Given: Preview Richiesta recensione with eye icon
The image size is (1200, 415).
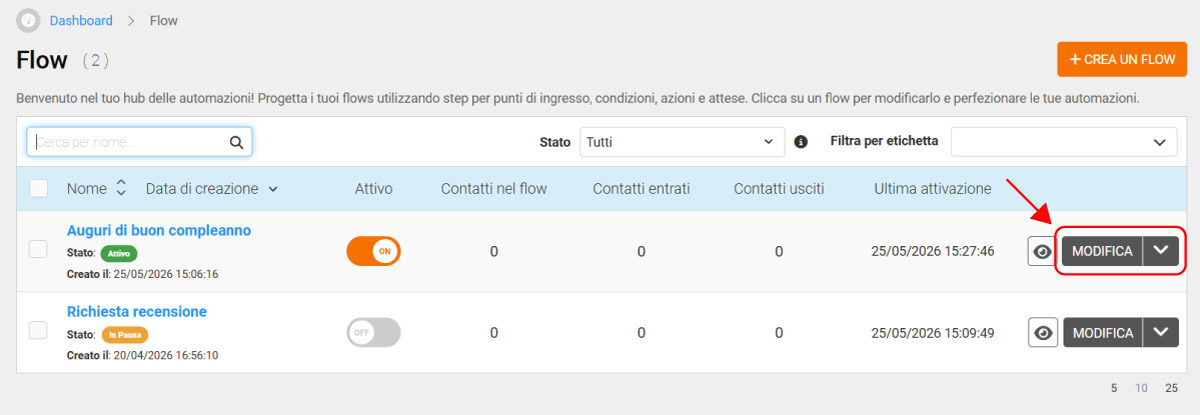Looking at the screenshot, I should pyautogui.click(x=1042, y=333).
